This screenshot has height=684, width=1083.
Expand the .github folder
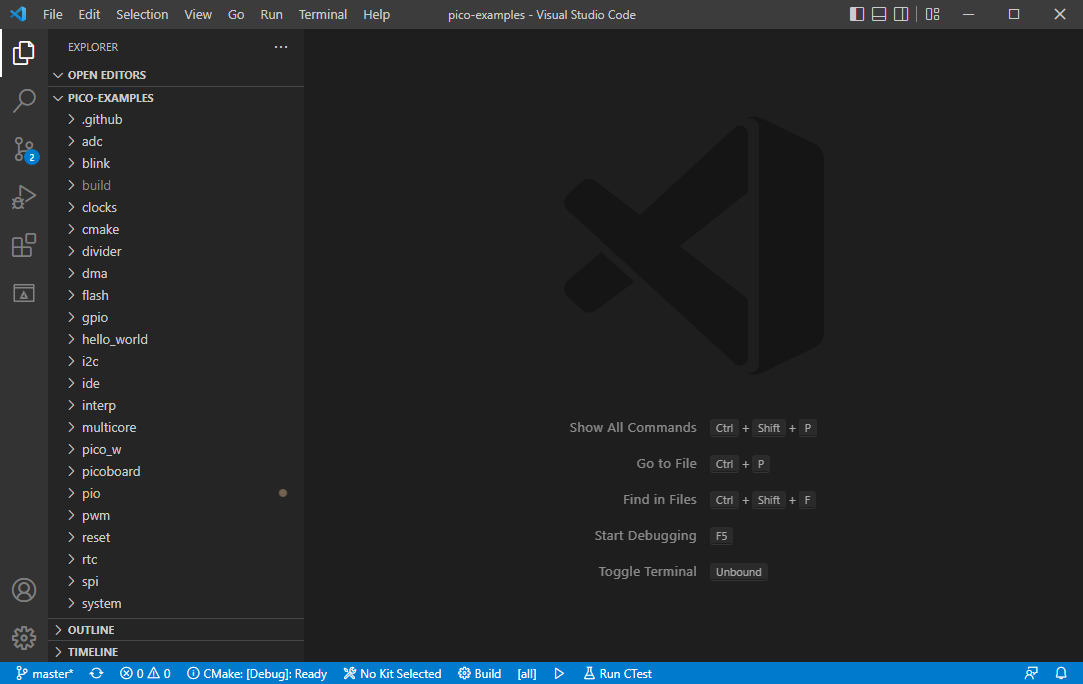(176, 120)
